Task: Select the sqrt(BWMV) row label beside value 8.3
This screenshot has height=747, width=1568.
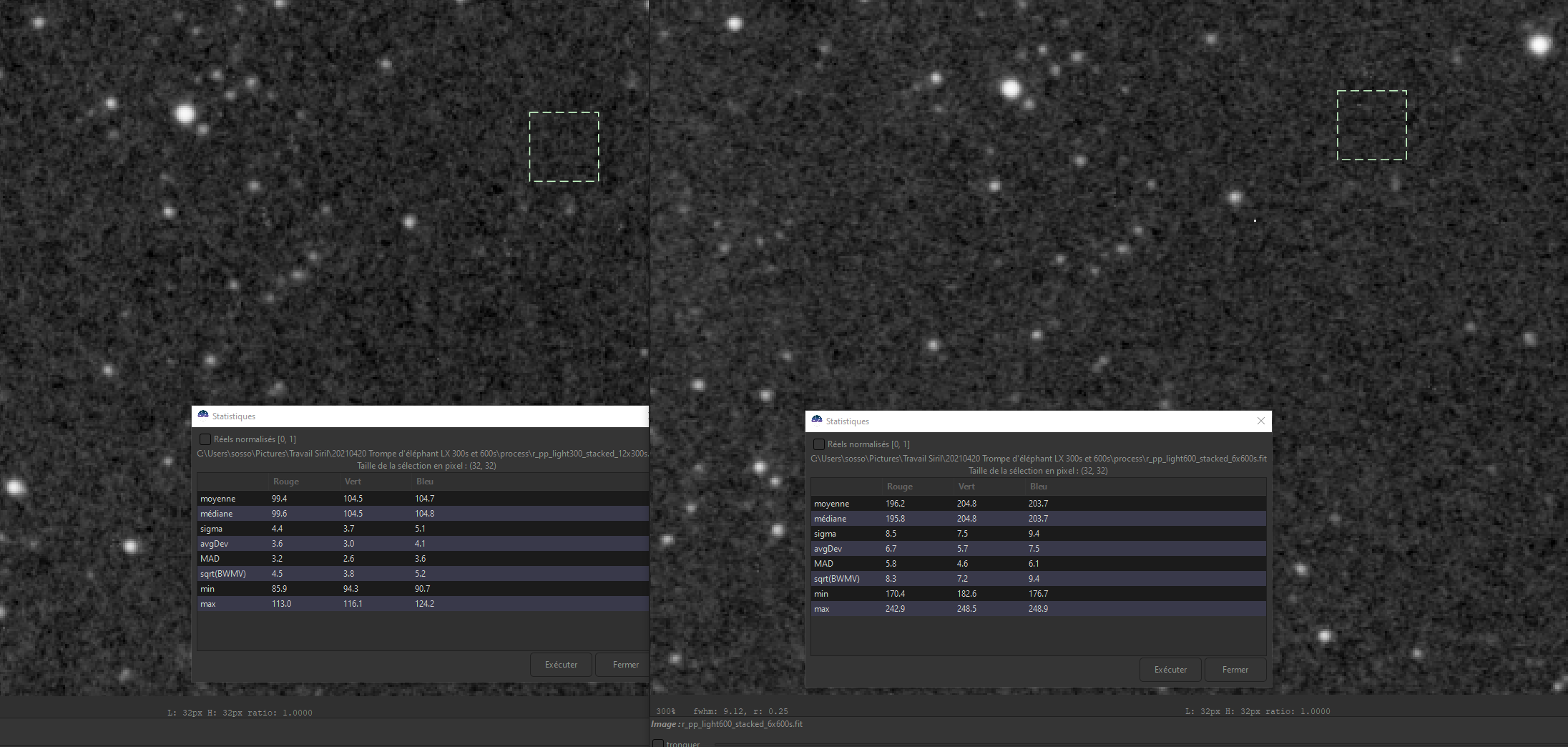Action: (x=837, y=579)
